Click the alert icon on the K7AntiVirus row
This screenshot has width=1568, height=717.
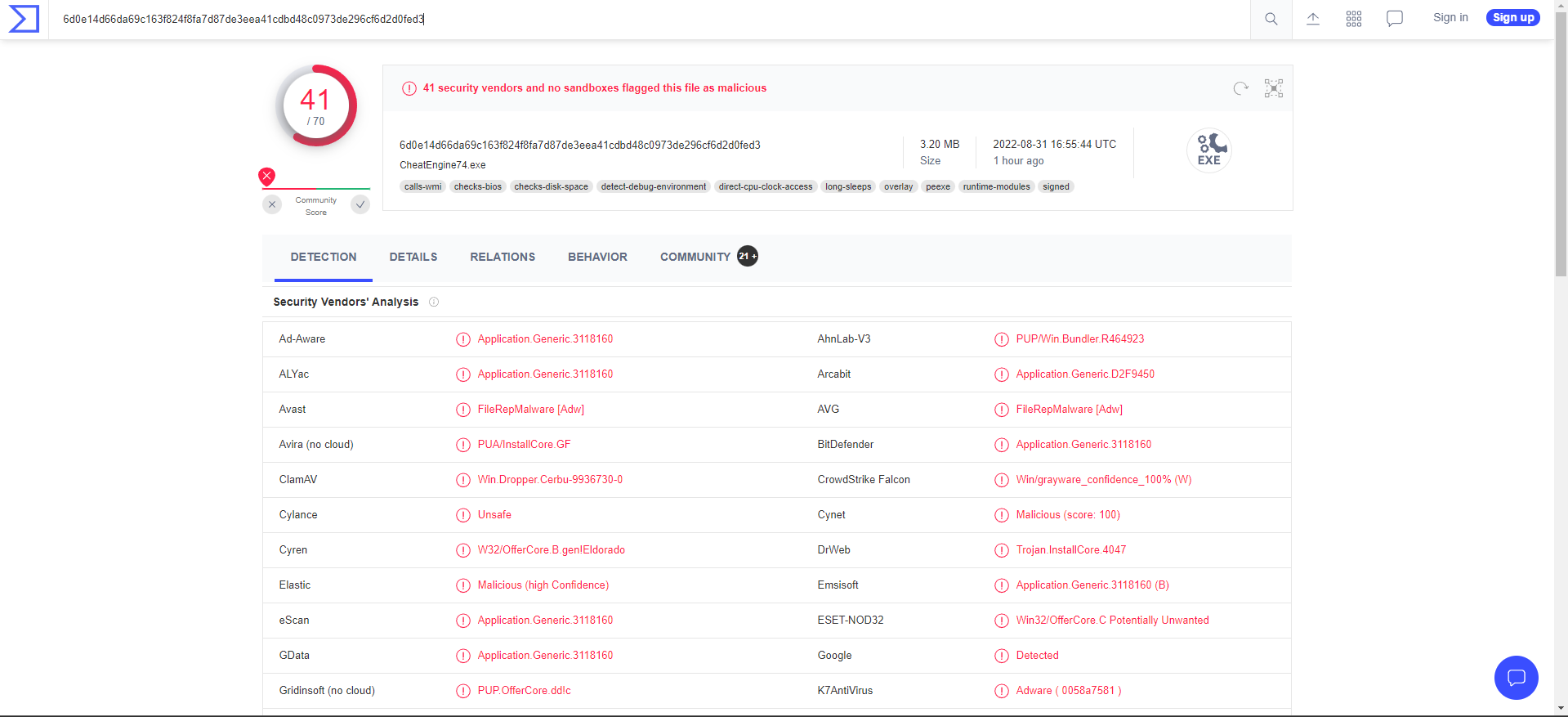click(x=1002, y=691)
